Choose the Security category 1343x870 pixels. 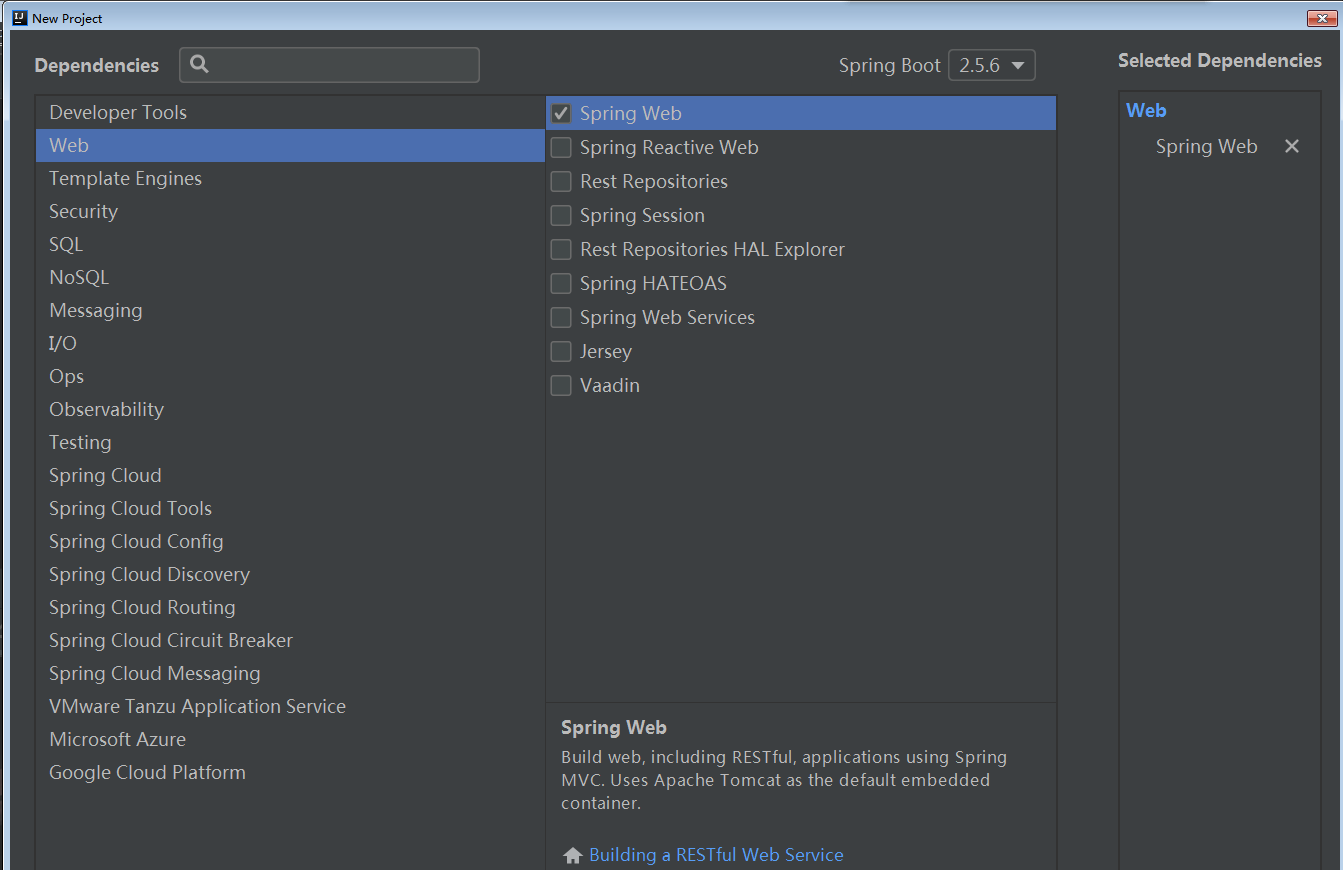[290, 211]
